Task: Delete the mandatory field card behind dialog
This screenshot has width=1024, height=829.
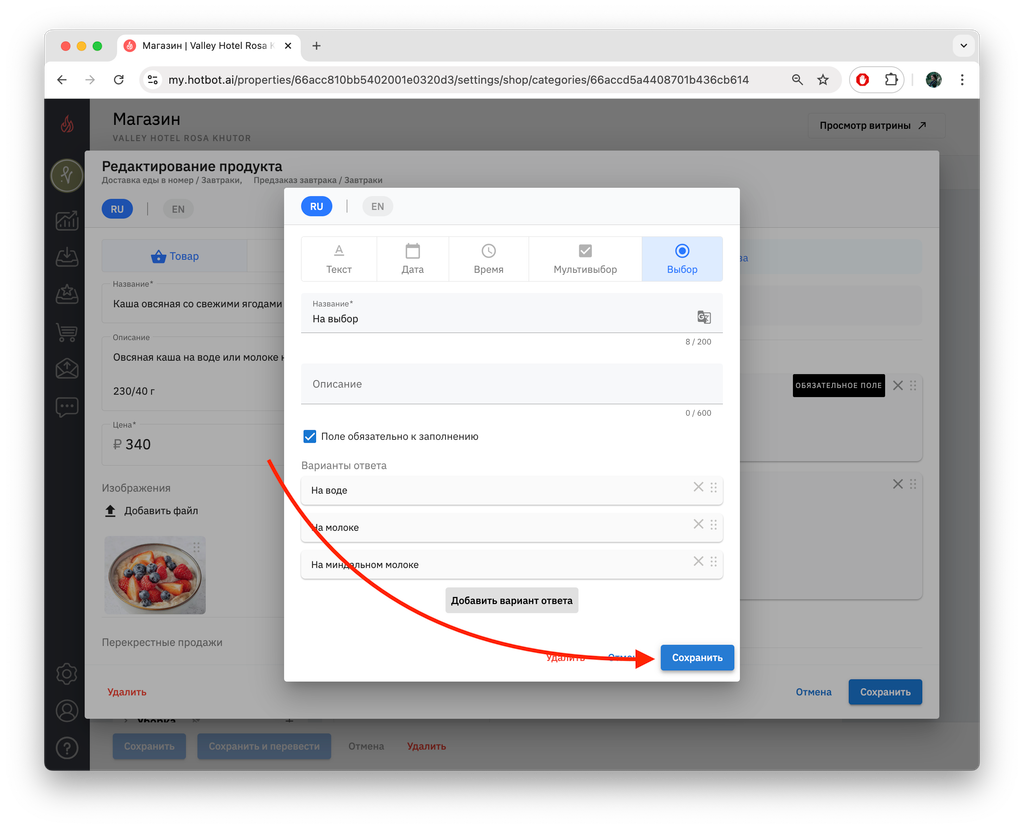Action: [898, 385]
